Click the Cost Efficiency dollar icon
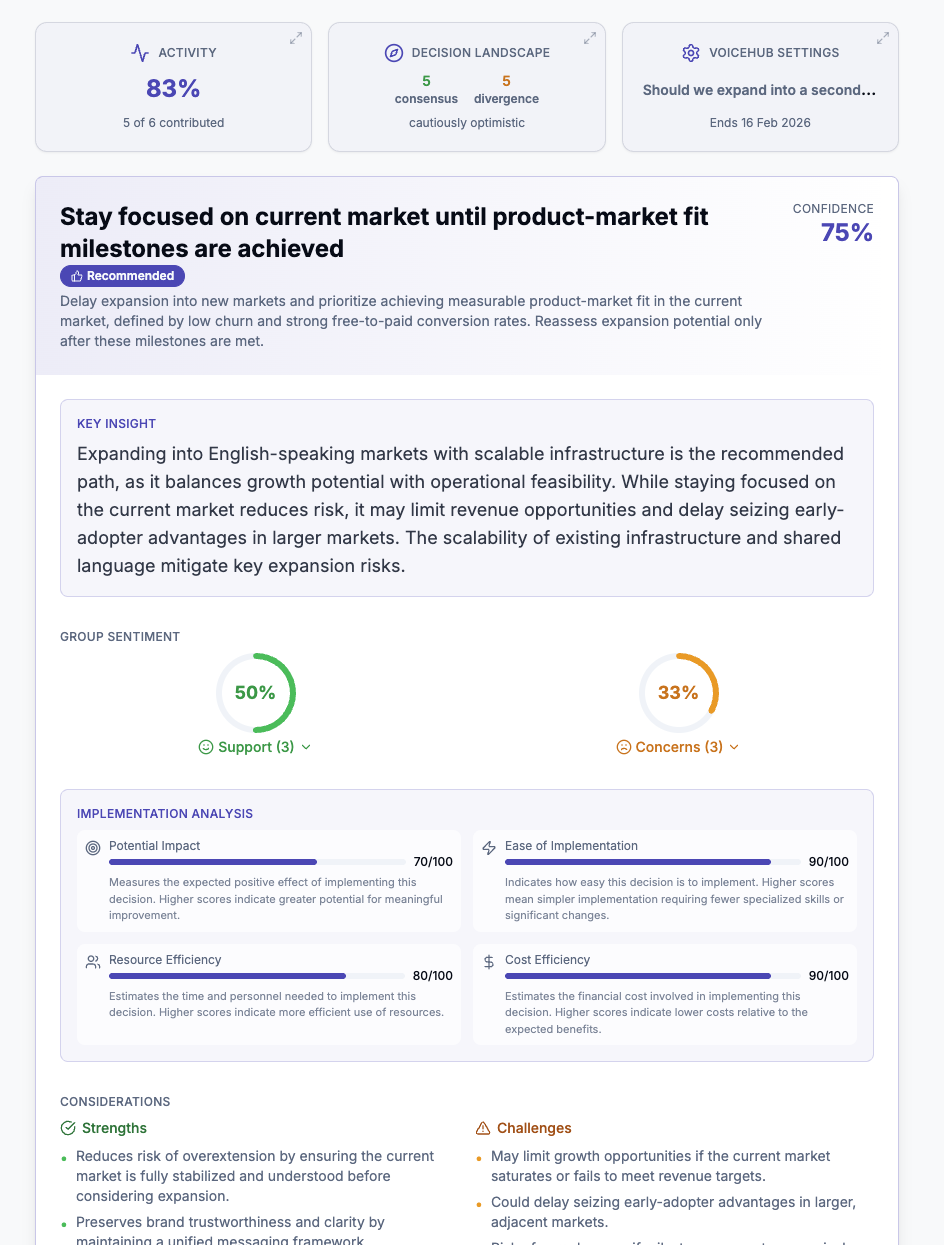The width and height of the screenshot is (944, 1245). (489, 960)
